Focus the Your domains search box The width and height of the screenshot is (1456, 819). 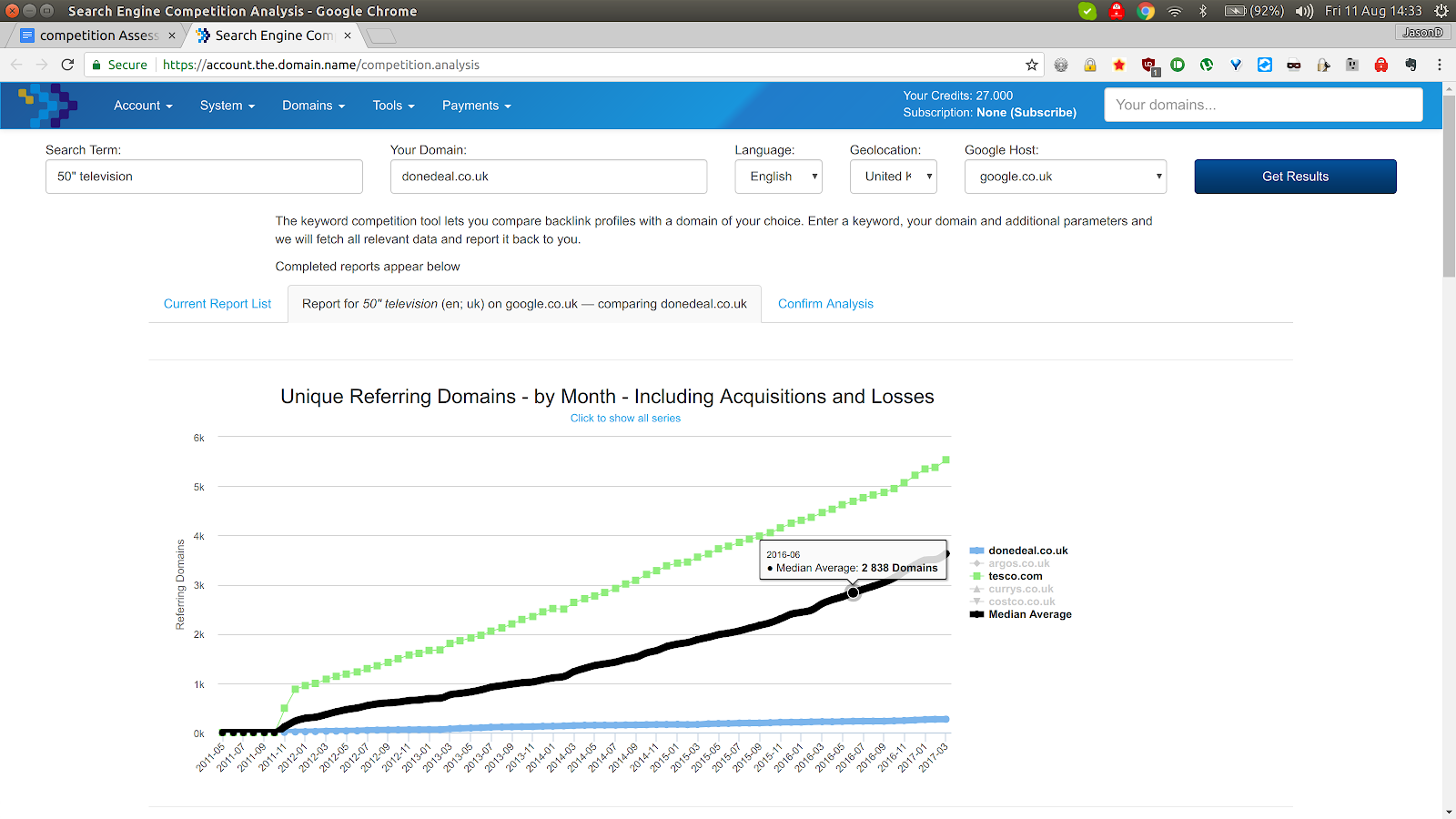[x=1263, y=105]
